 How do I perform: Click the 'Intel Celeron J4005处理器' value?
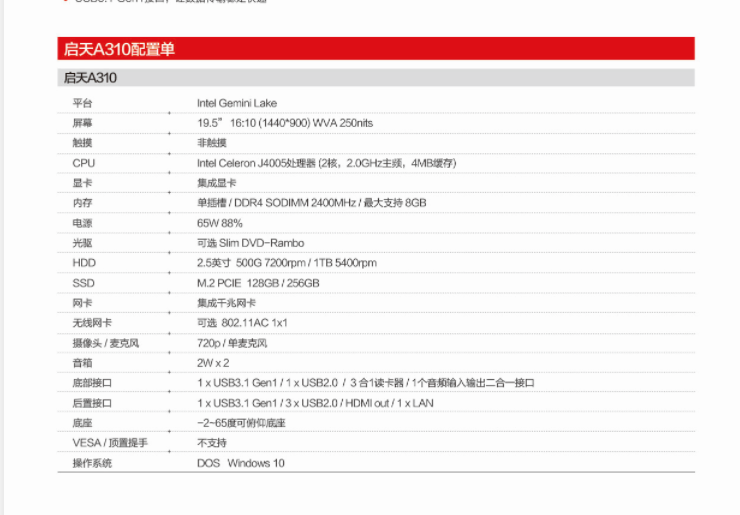coord(256,163)
